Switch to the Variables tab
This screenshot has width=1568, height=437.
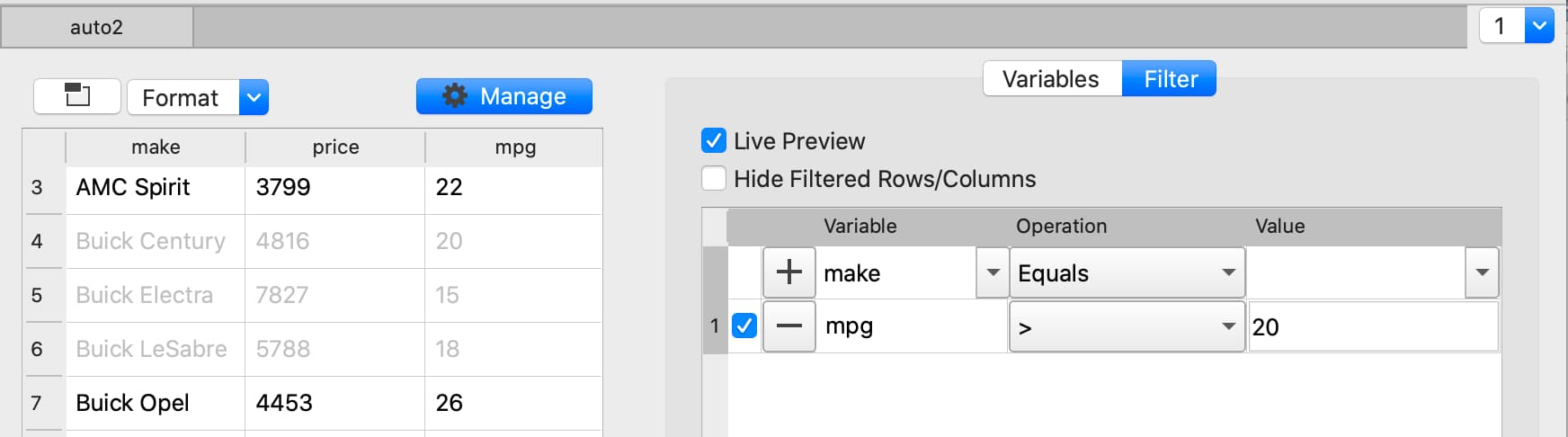click(x=1052, y=79)
